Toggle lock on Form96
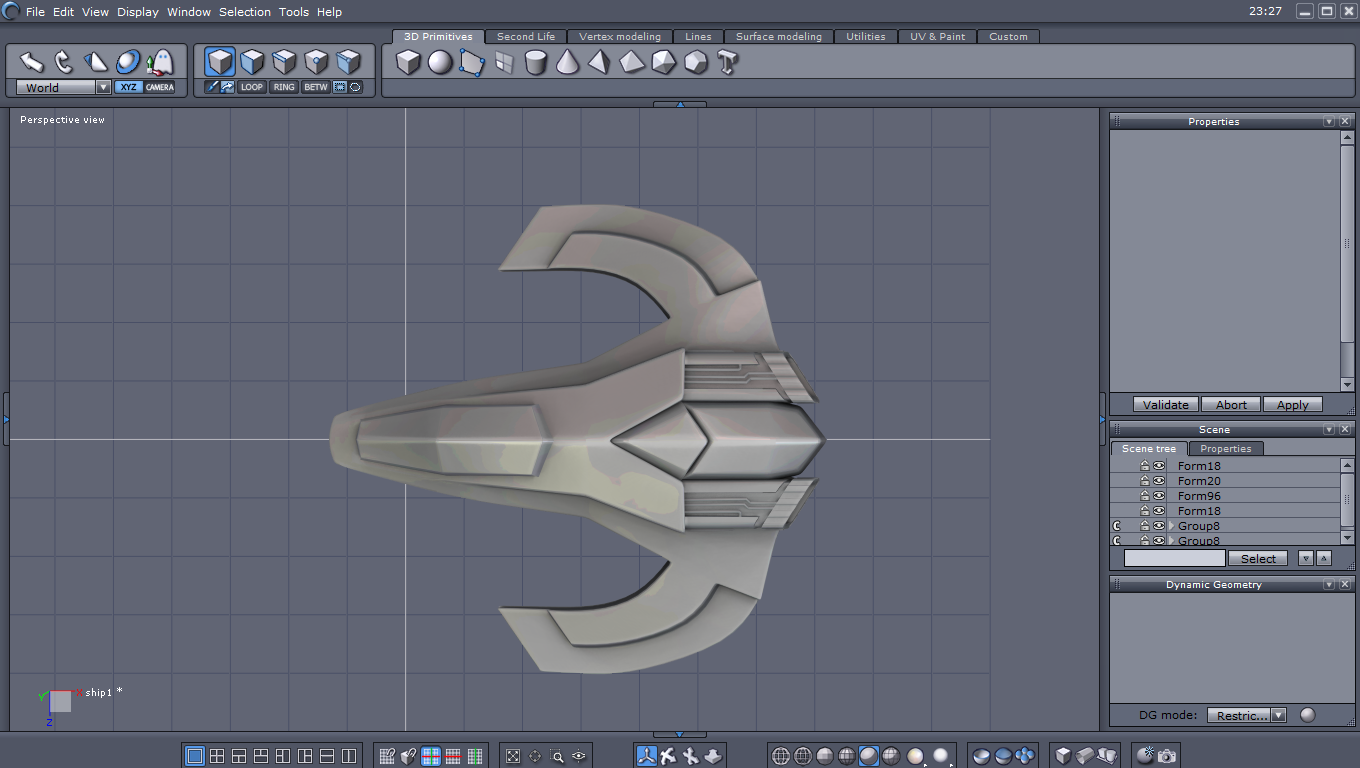Screen dimensions: 1360x768 point(1145,496)
